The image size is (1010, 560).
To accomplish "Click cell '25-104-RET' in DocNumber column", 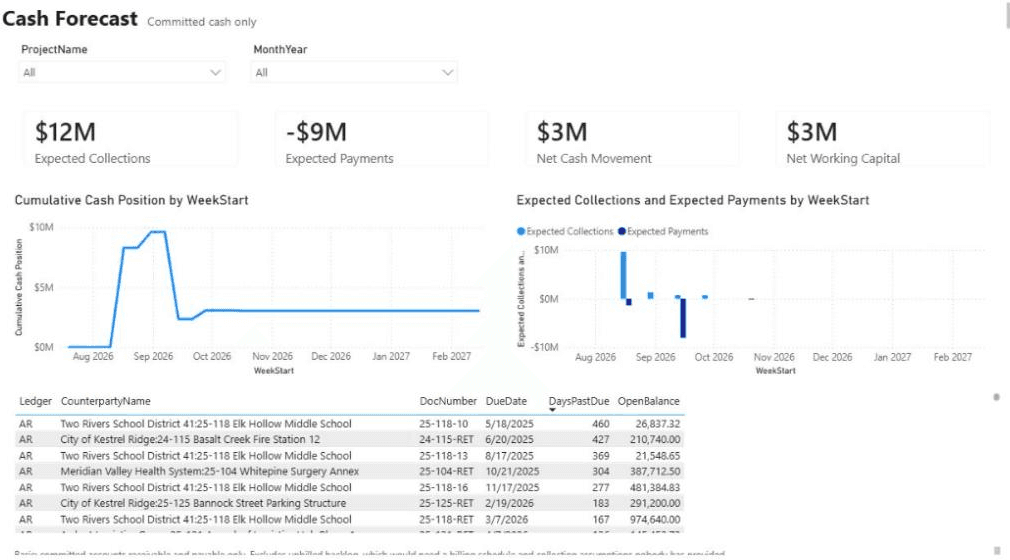I will click(446, 472).
